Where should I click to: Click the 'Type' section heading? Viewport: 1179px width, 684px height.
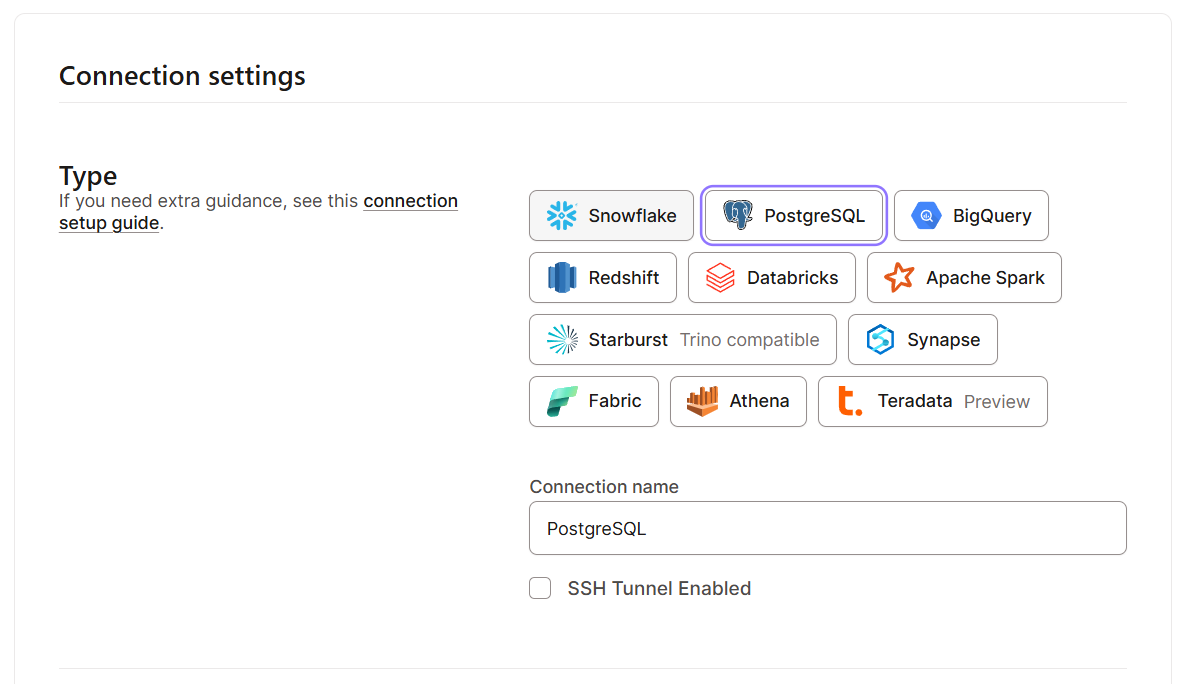(88, 176)
